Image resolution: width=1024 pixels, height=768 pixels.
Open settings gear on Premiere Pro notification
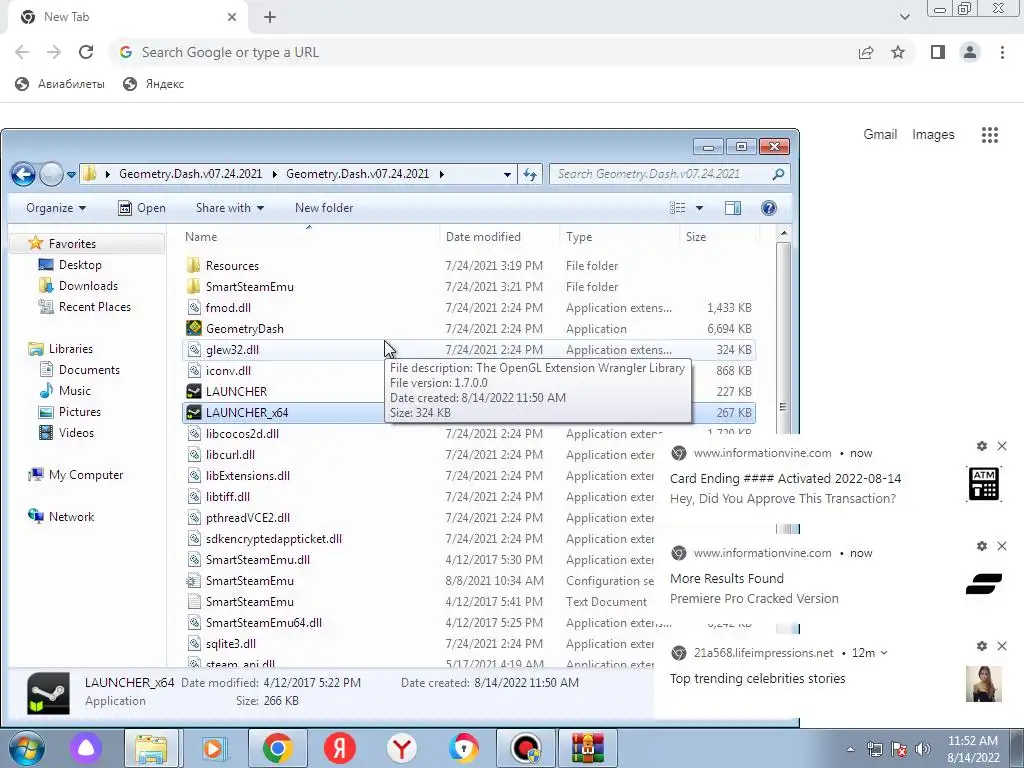point(982,546)
